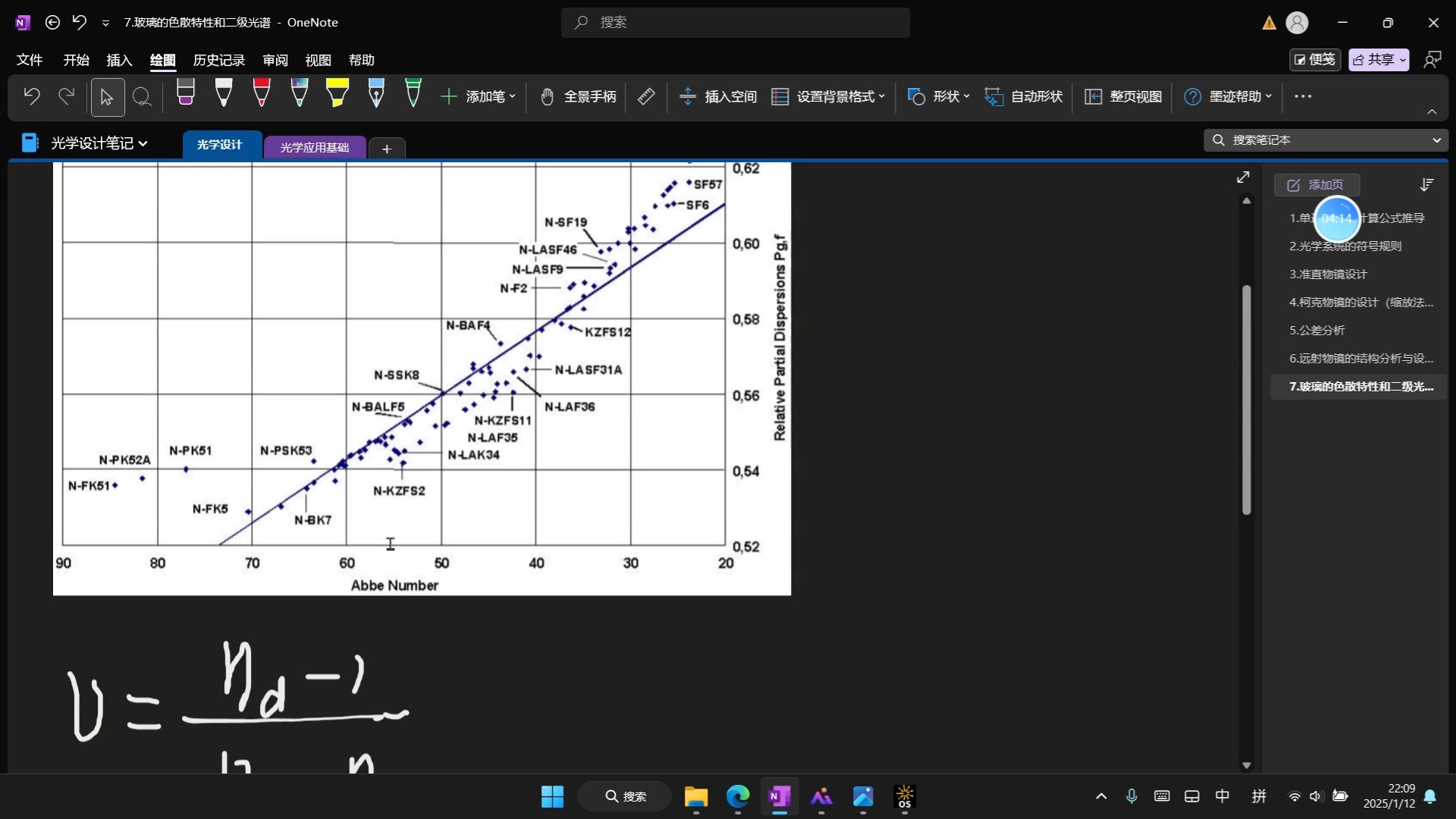Switch to the purple optics applications section tab
The height and width of the screenshot is (819, 1456).
pyautogui.click(x=315, y=147)
